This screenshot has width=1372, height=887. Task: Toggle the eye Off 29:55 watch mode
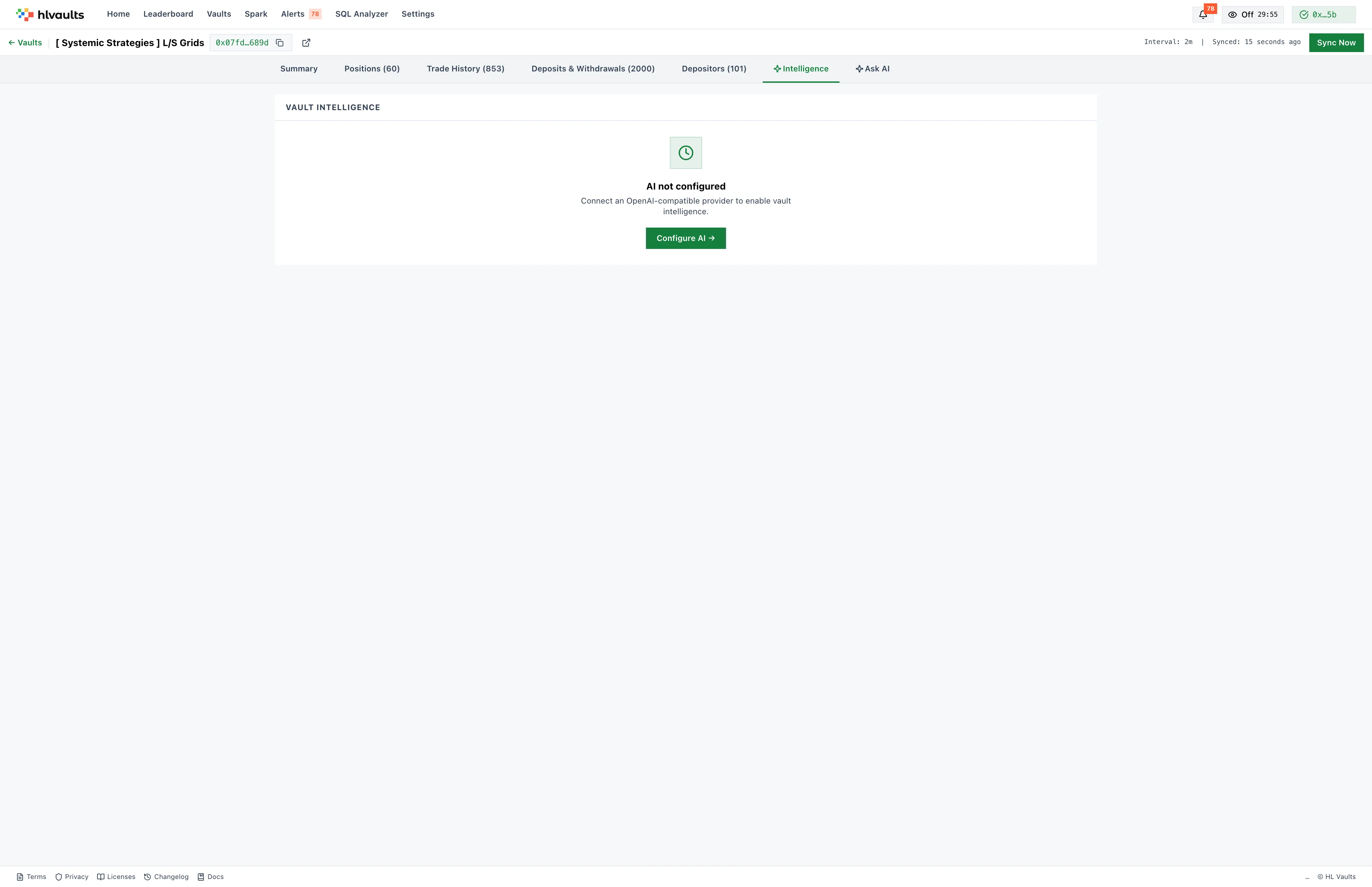pyautogui.click(x=1253, y=15)
